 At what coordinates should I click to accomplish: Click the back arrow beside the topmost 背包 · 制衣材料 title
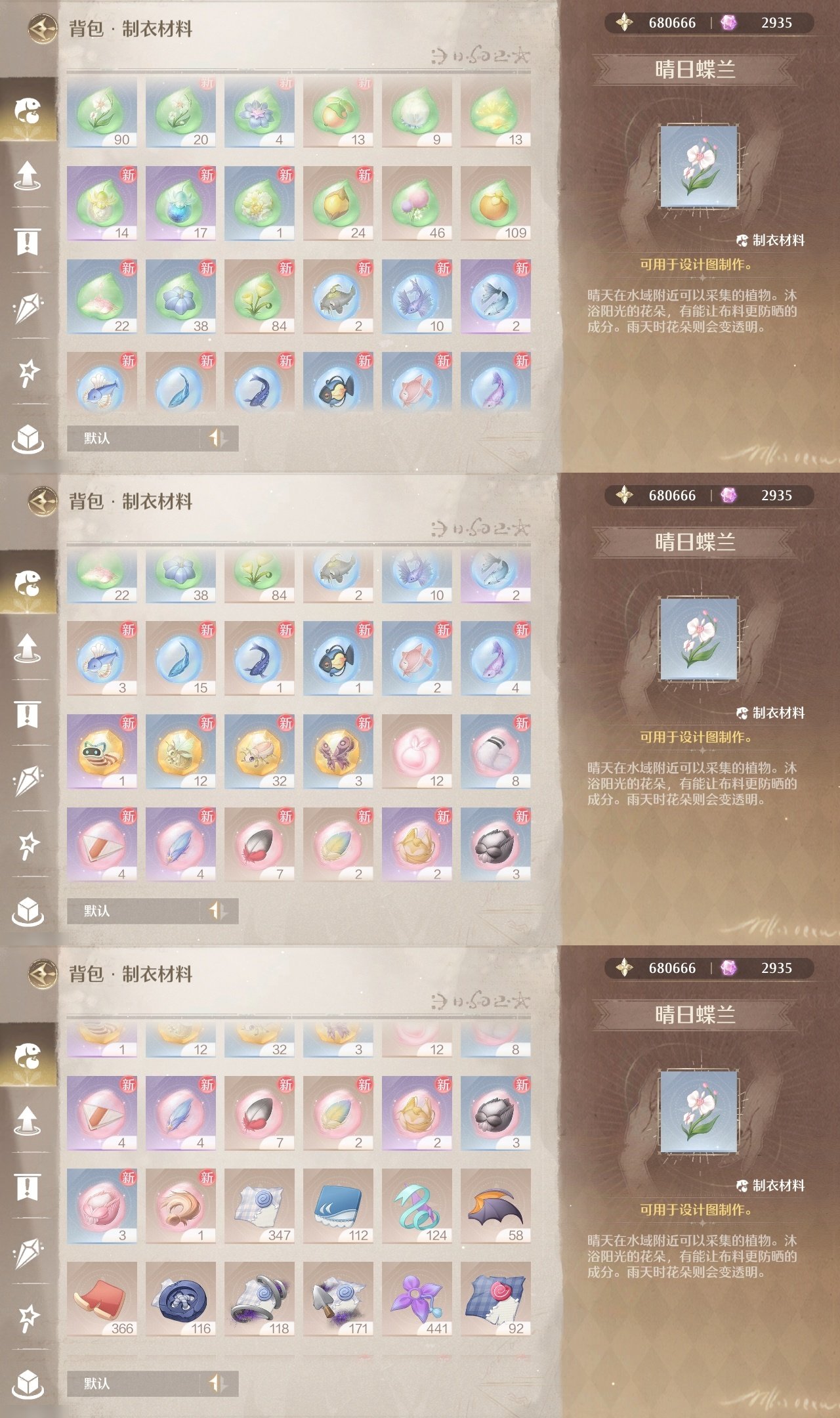point(43,29)
